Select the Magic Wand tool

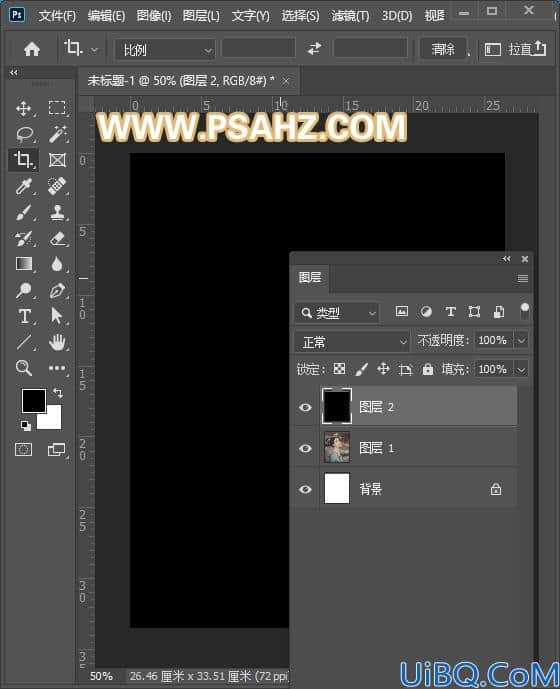[x=58, y=134]
